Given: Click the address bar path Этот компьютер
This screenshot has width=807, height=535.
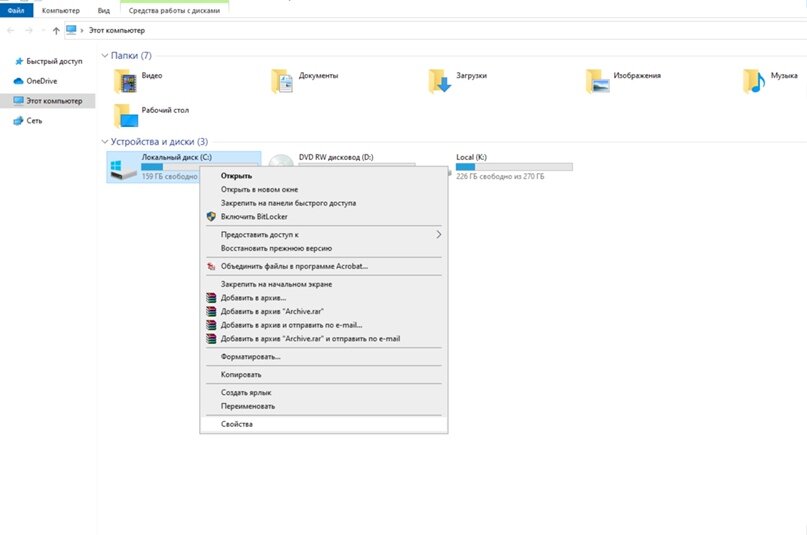Looking at the screenshot, I should 117,30.
